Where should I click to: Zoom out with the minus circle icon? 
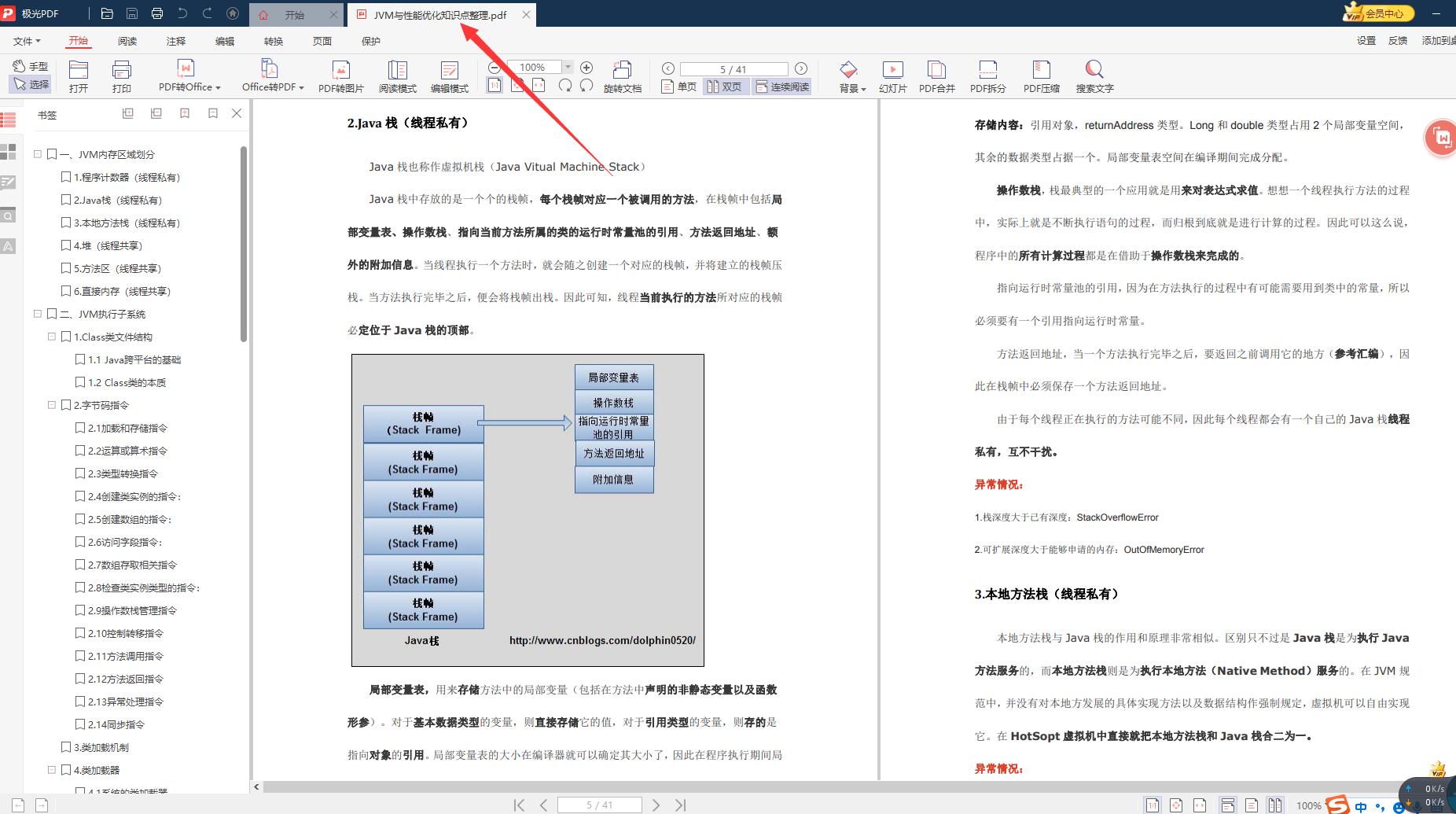coord(495,68)
